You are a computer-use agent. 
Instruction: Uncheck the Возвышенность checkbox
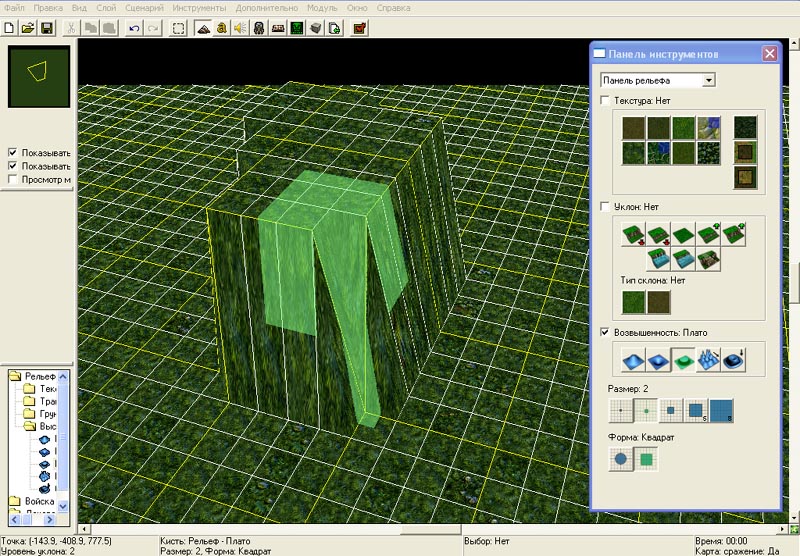coord(605,332)
